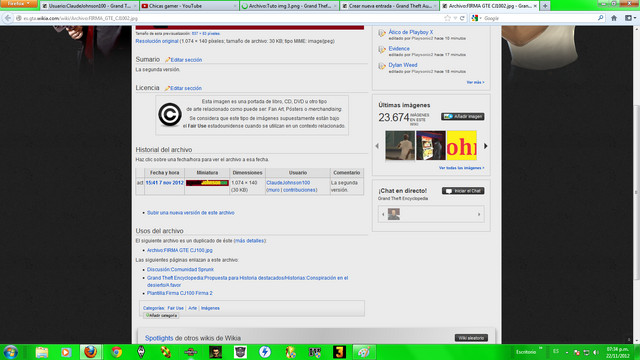Reload the current page

click(462, 18)
